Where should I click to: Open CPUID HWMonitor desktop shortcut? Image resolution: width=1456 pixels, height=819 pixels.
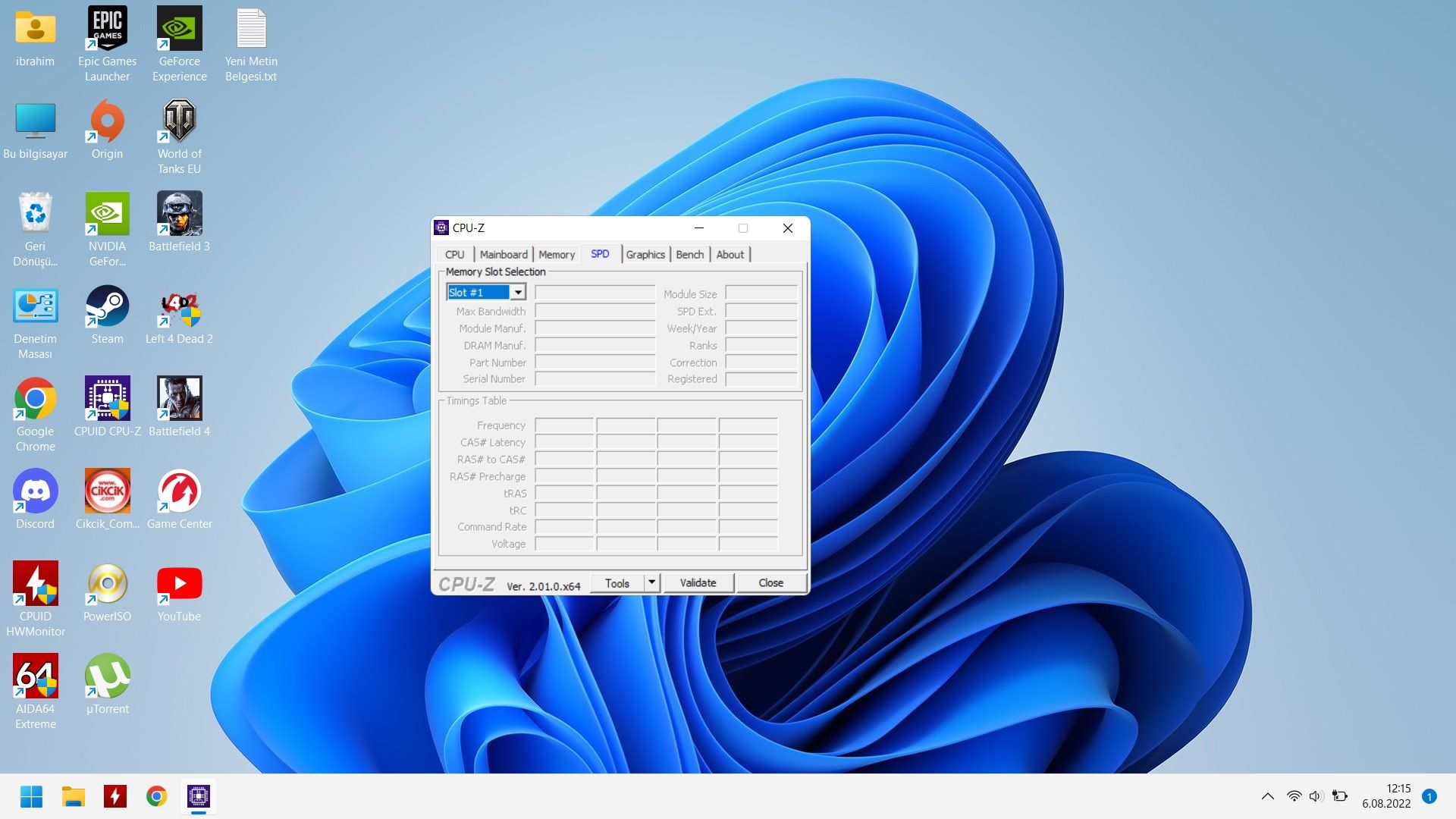click(x=35, y=584)
